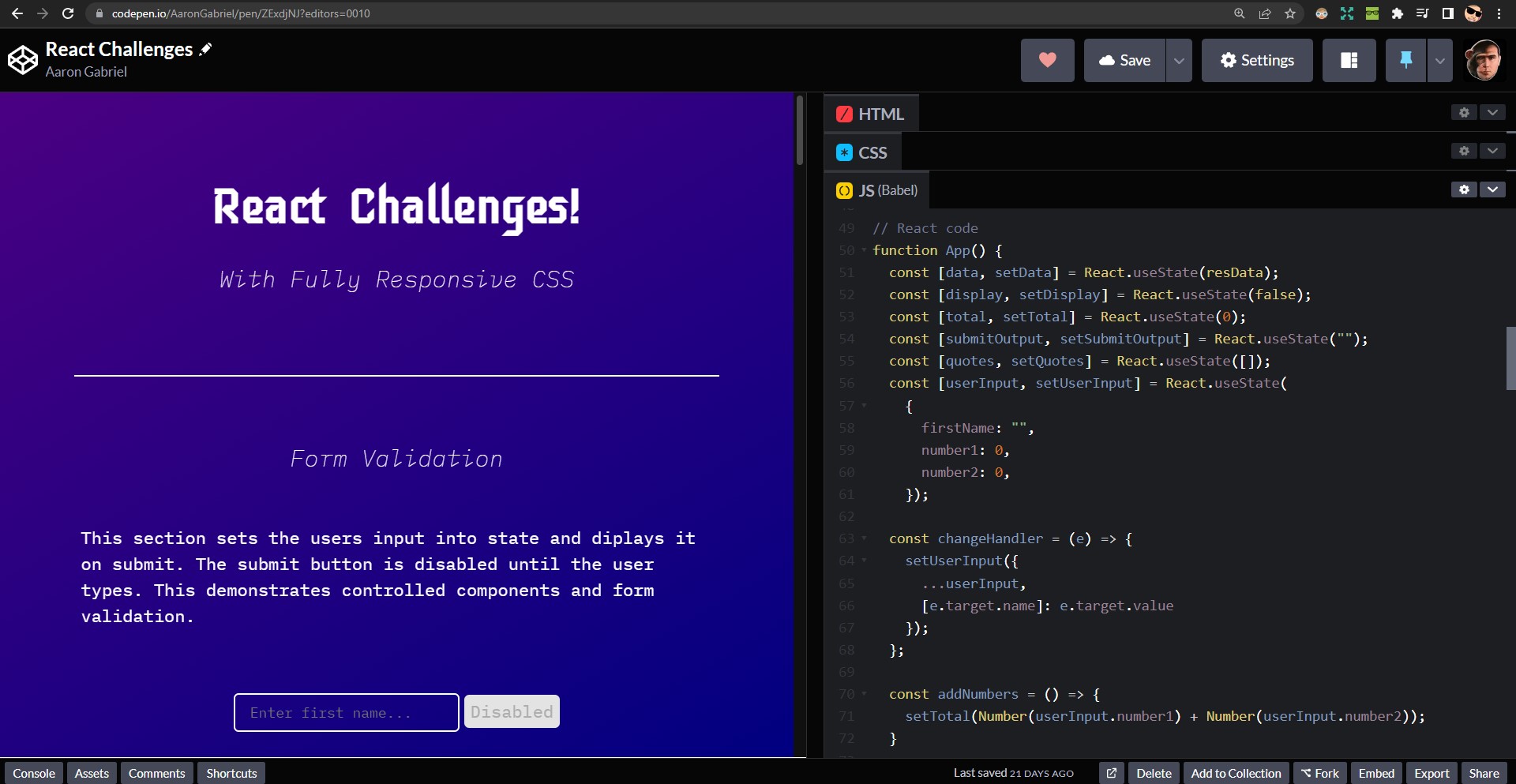Click the pin icon in header
This screenshot has height=784, width=1516.
point(1405,60)
